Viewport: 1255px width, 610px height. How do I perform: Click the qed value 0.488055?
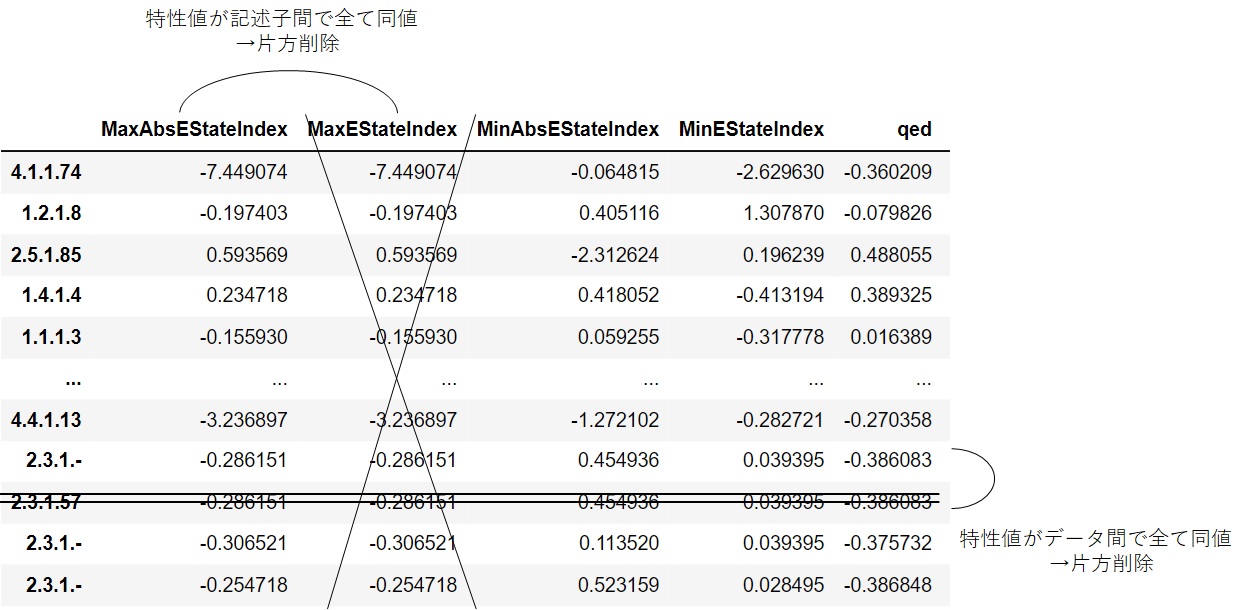click(x=890, y=255)
